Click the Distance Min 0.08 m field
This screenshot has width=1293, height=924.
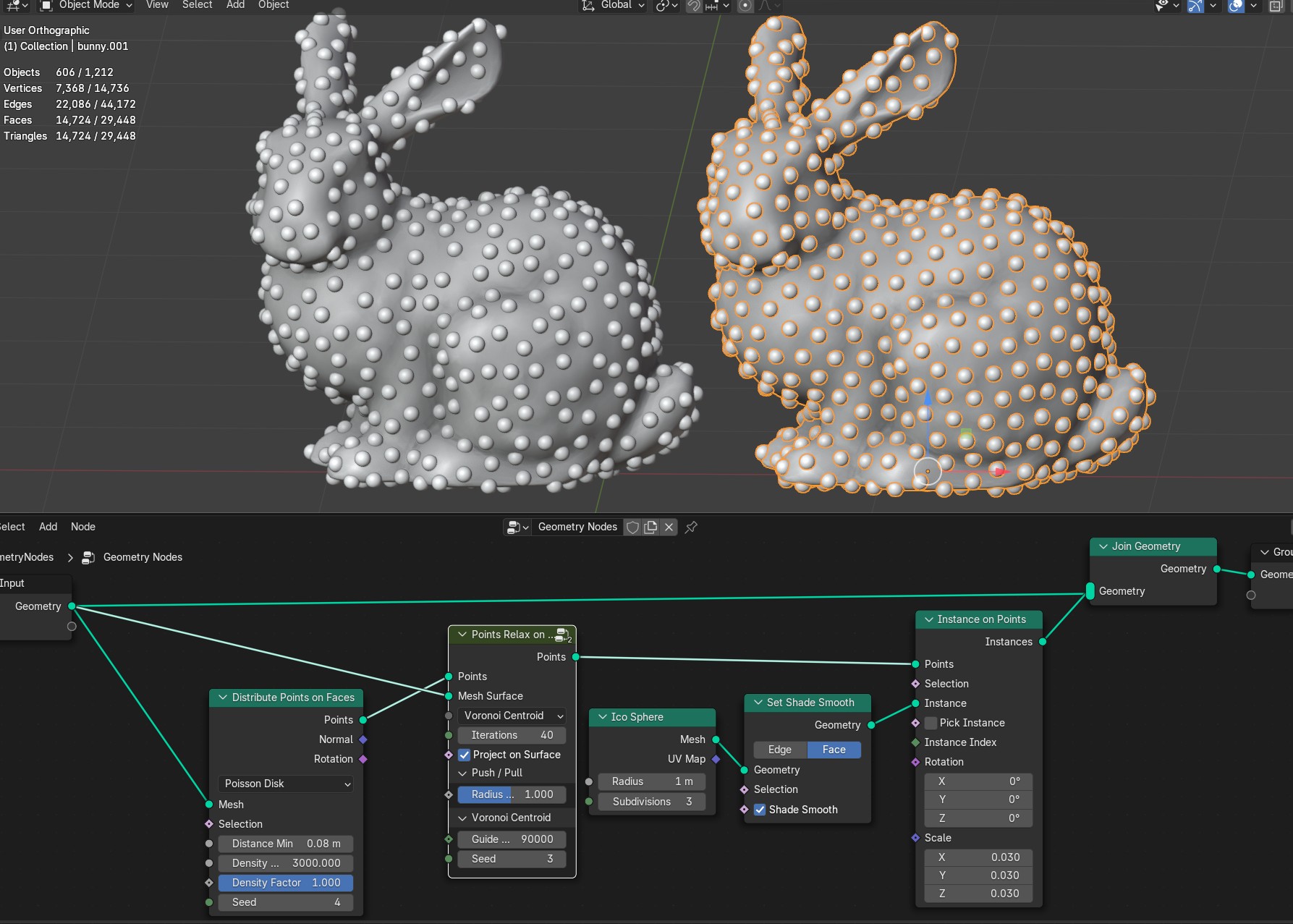point(286,844)
